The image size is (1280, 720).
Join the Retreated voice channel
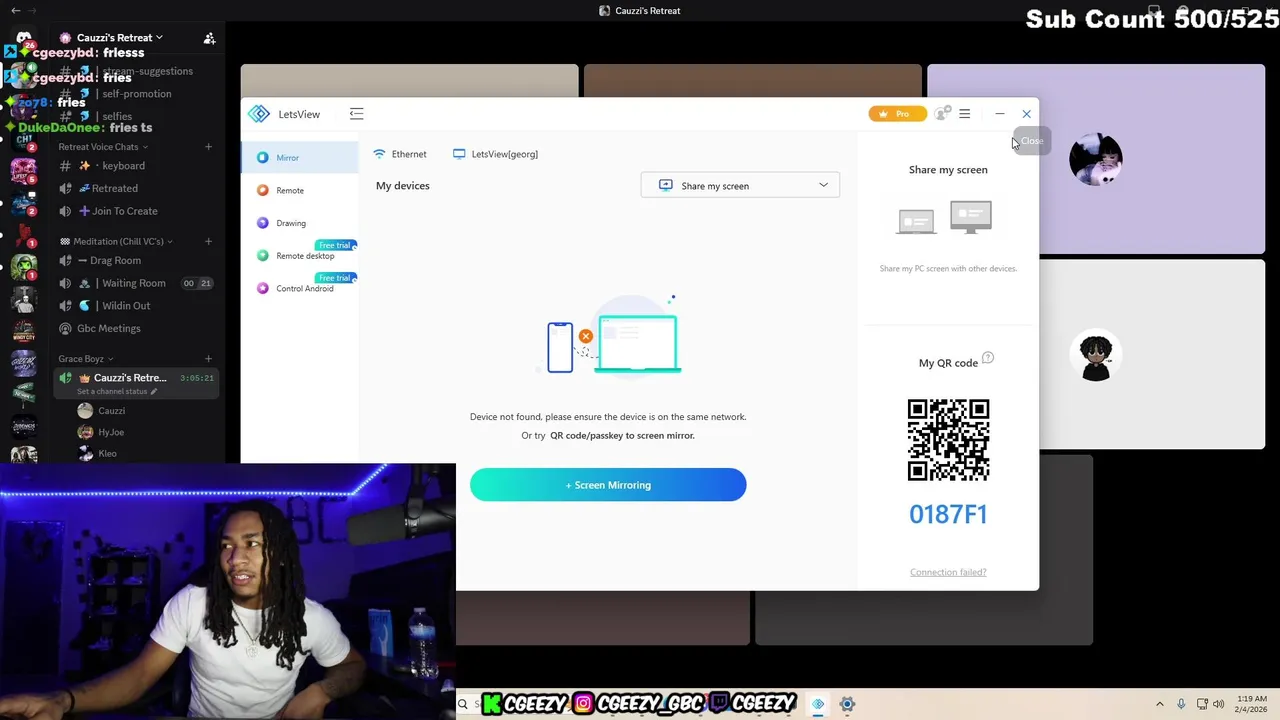[x=135, y=188]
